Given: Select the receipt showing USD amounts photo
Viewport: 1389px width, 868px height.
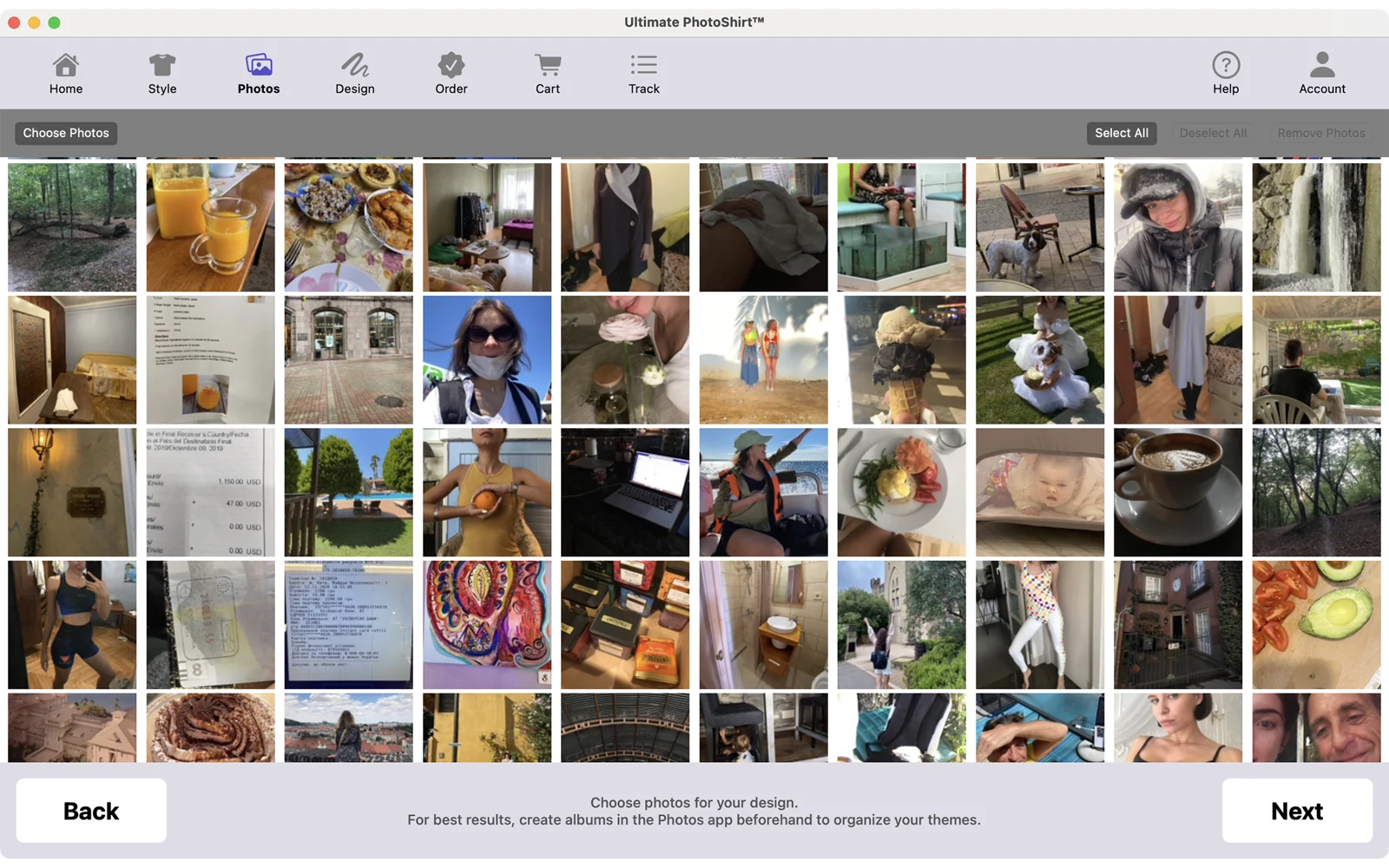Looking at the screenshot, I should pyautogui.click(x=210, y=492).
